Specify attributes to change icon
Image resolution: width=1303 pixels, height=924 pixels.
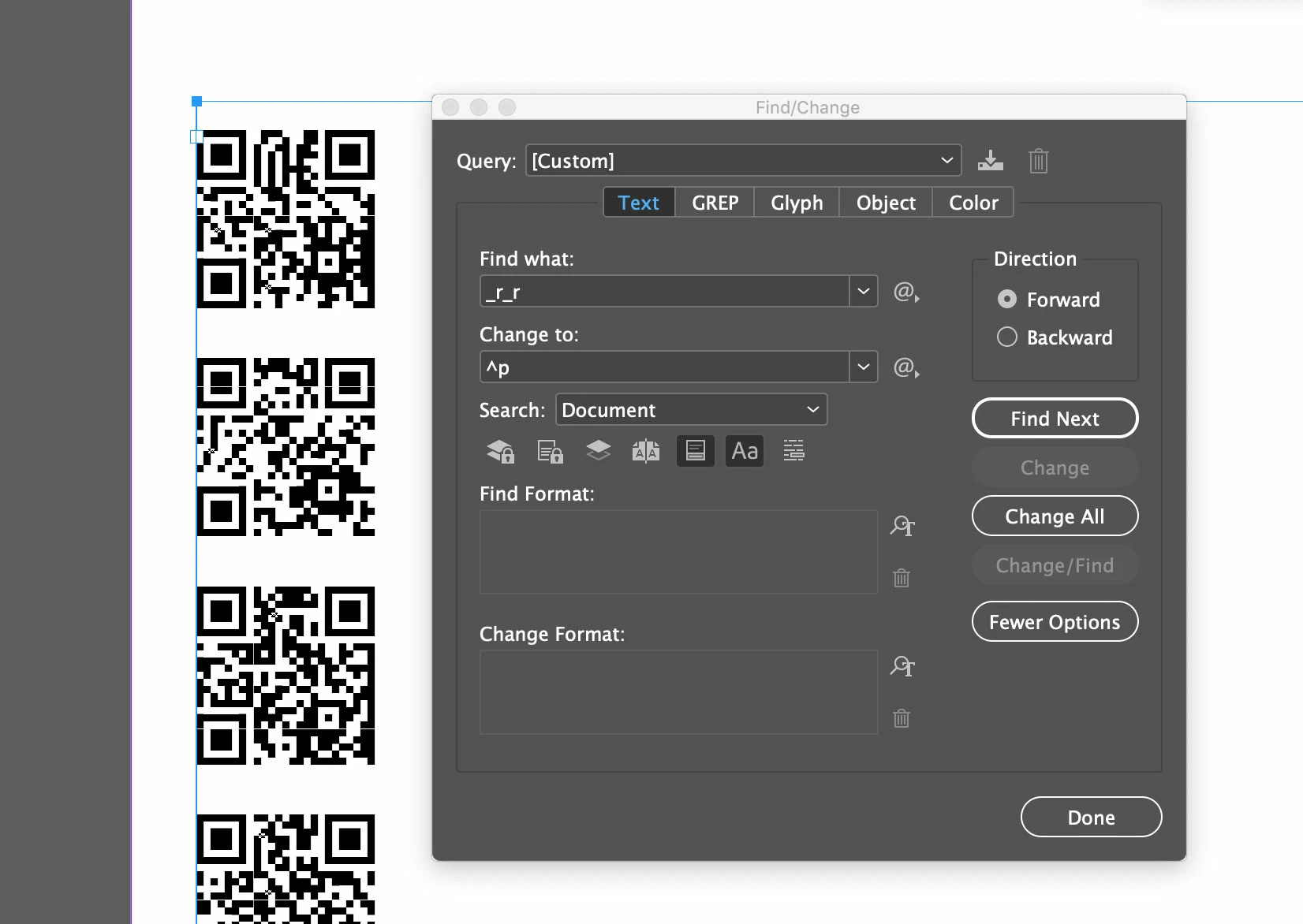pos(902,666)
